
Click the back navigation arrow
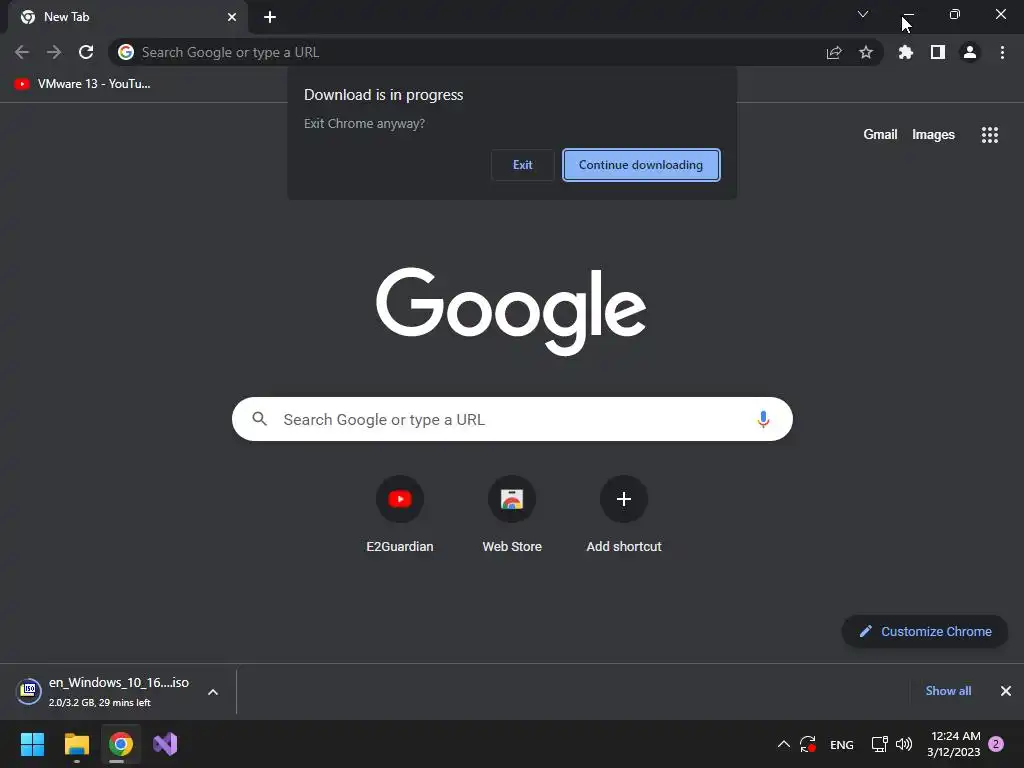click(22, 52)
